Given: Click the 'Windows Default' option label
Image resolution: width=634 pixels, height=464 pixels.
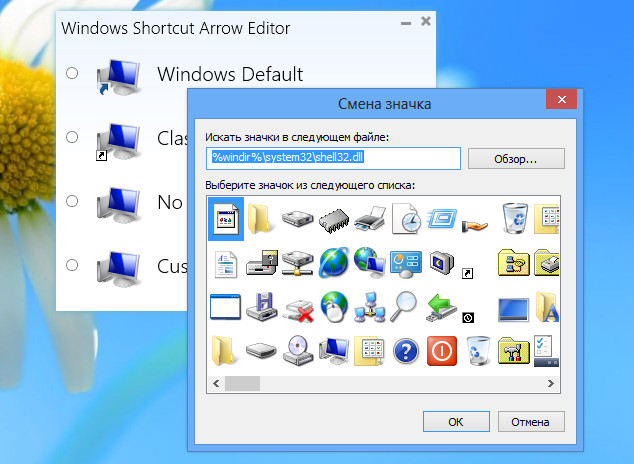Looking at the screenshot, I should 230,74.
